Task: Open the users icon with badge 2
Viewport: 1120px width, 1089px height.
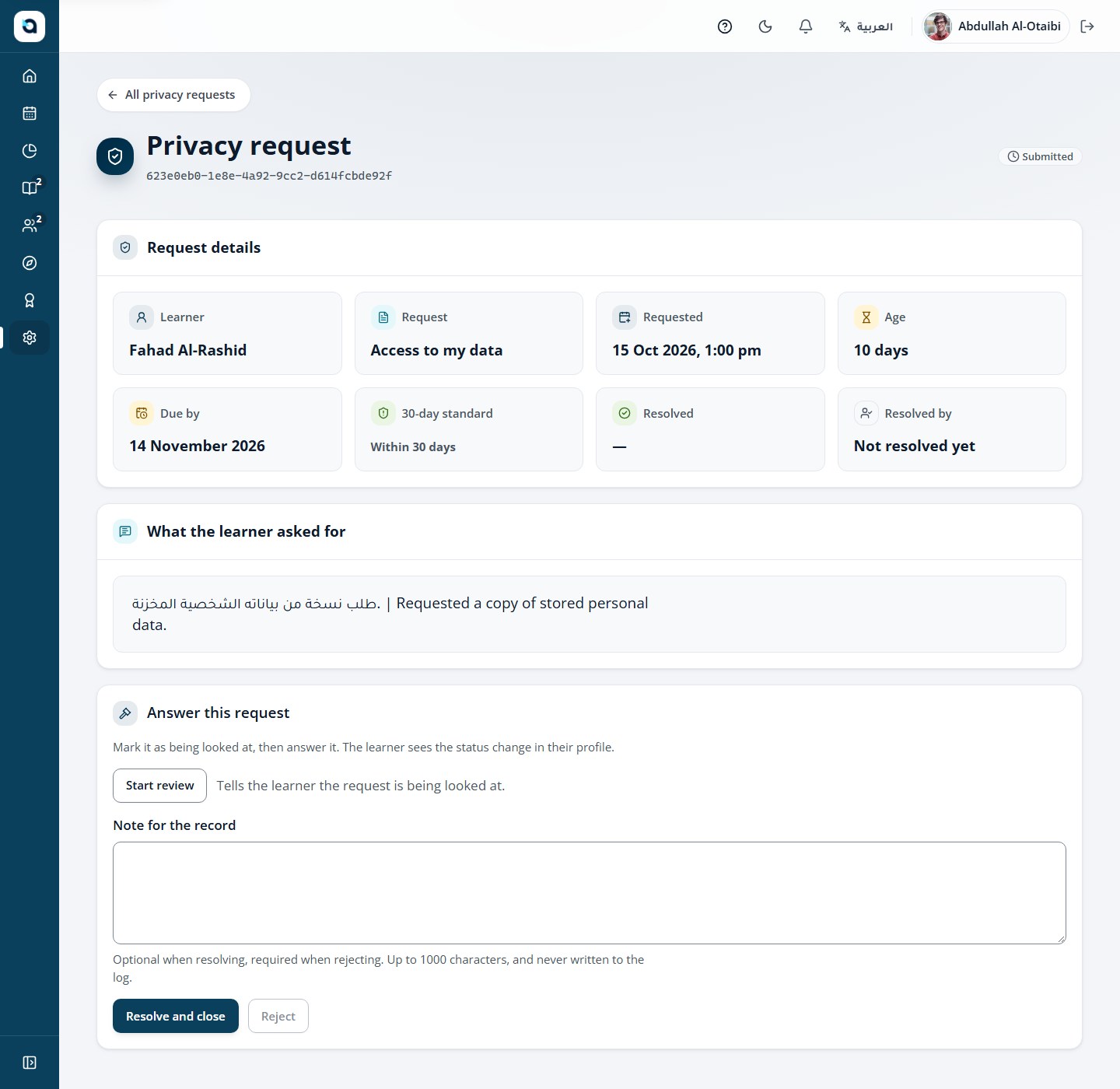Action: [x=30, y=226]
